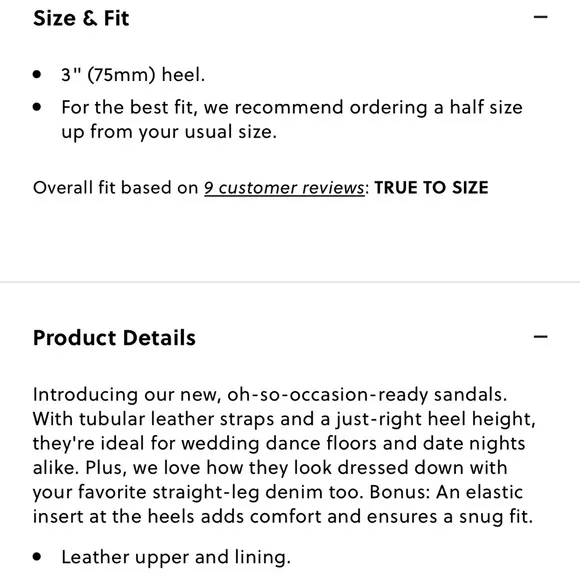Click the Product Details heading
This screenshot has width=580, height=580.
pos(114,338)
